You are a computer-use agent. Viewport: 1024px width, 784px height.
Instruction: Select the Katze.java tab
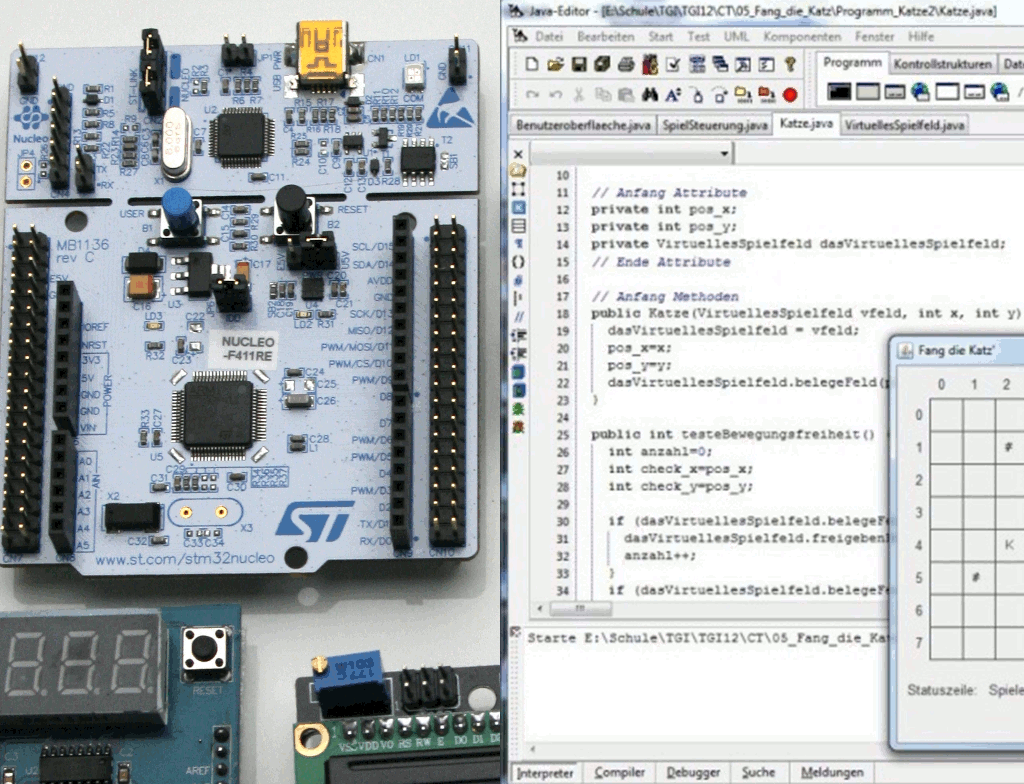[x=806, y=123]
